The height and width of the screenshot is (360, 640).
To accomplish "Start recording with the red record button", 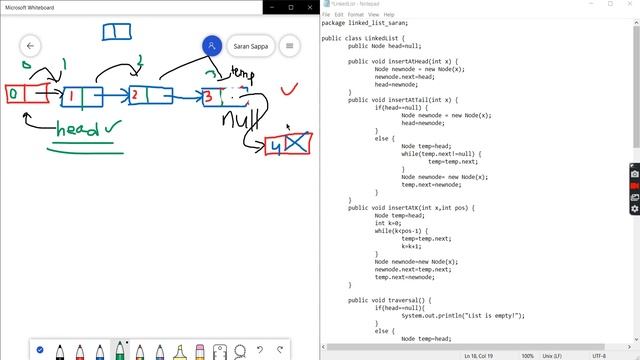I will (635, 186).
